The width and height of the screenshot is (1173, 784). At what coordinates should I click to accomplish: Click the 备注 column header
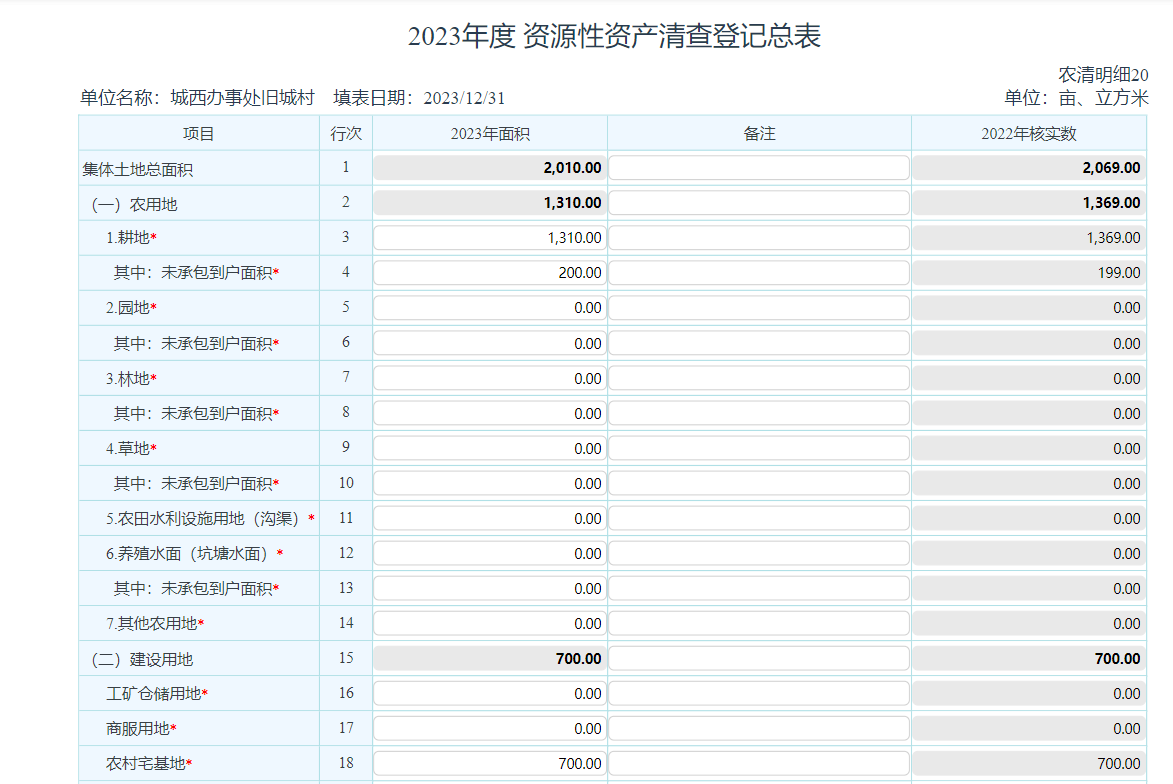click(759, 134)
